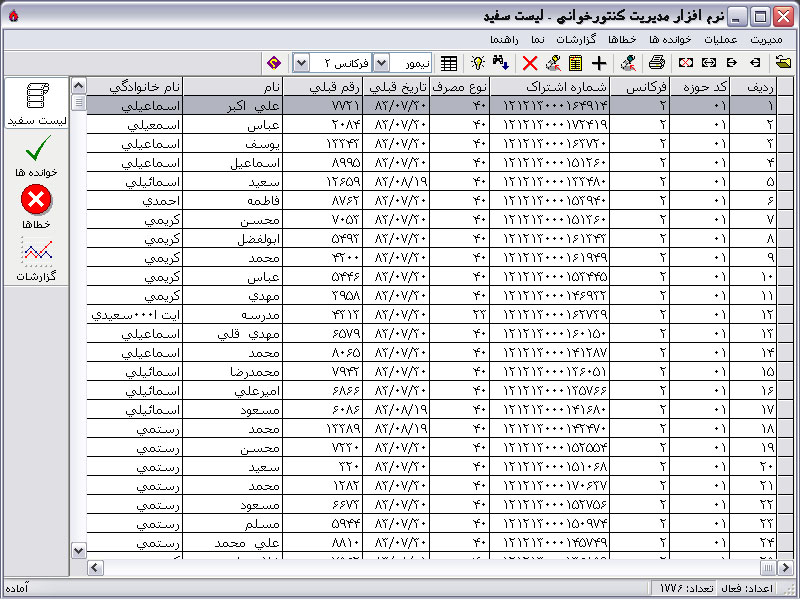
Task: Click the binoculars search icon
Action: pos(503,63)
